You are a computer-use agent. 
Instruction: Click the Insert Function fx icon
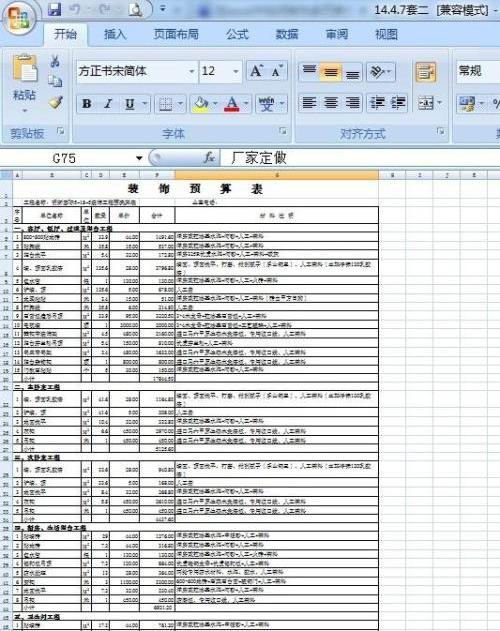pyautogui.click(x=209, y=158)
